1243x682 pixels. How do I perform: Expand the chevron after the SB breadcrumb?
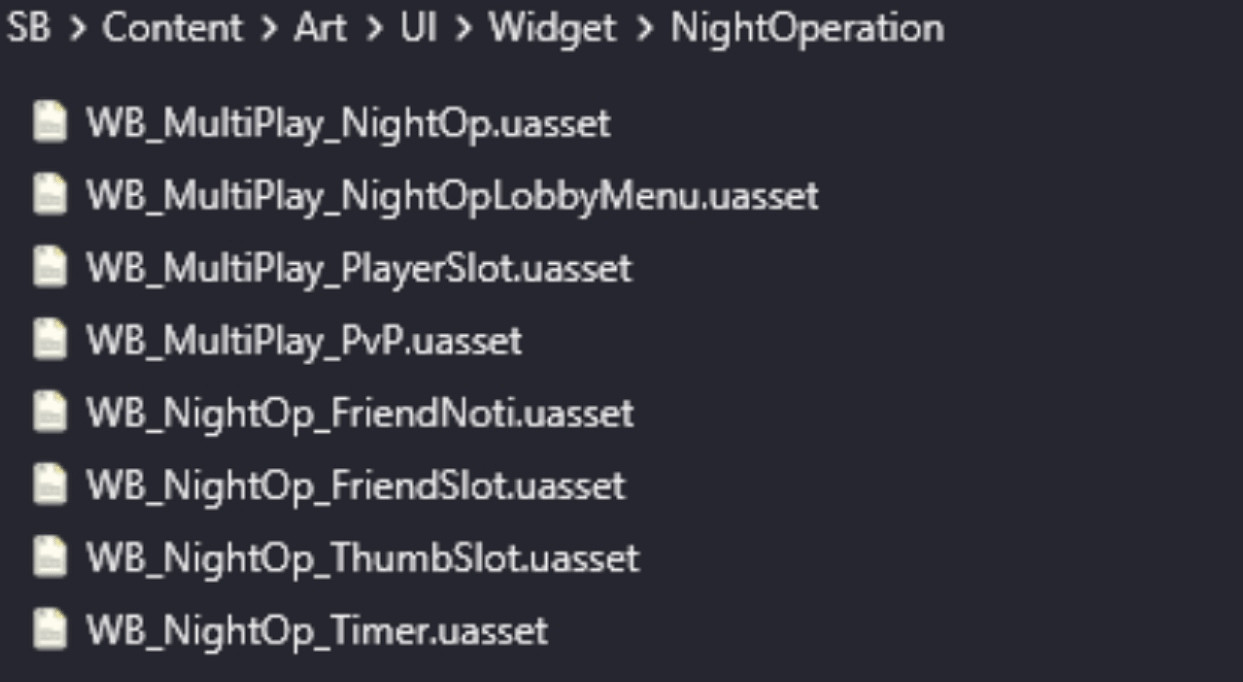77,29
